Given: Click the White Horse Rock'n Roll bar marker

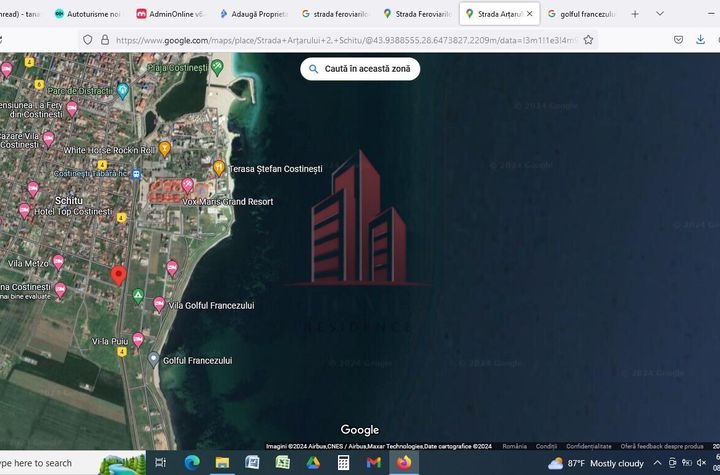Looking at the screenshot, I should (x=165, y=149).
